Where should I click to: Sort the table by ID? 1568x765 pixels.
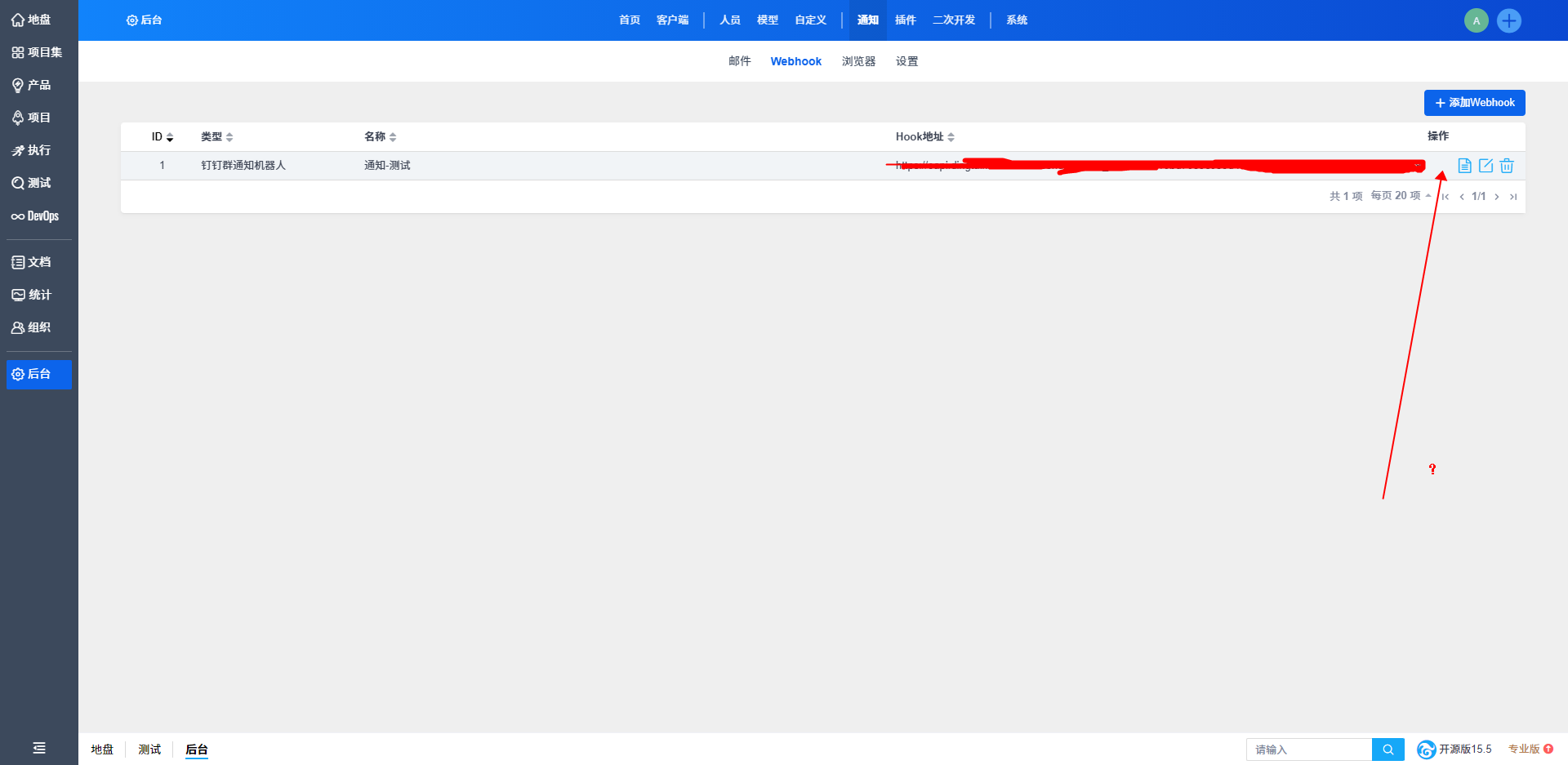pyautogui.click(x=163, y=137)
